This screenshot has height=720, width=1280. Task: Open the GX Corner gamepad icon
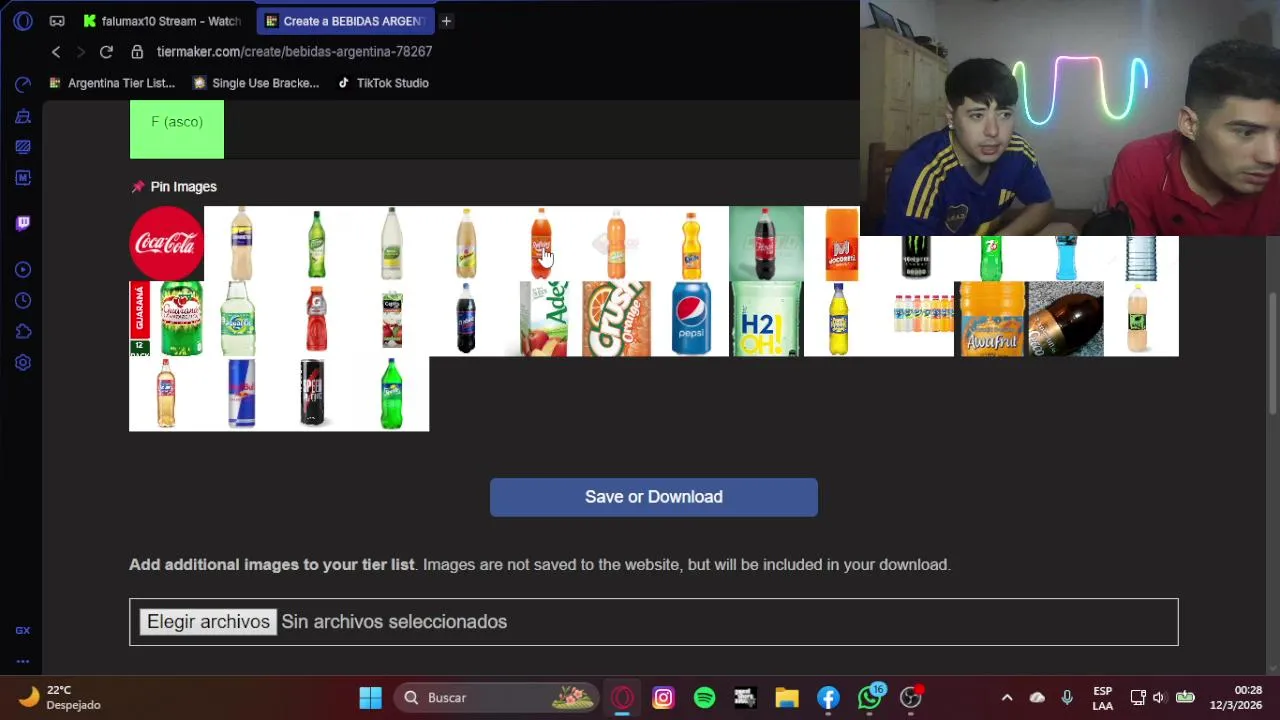click(57, 20)
